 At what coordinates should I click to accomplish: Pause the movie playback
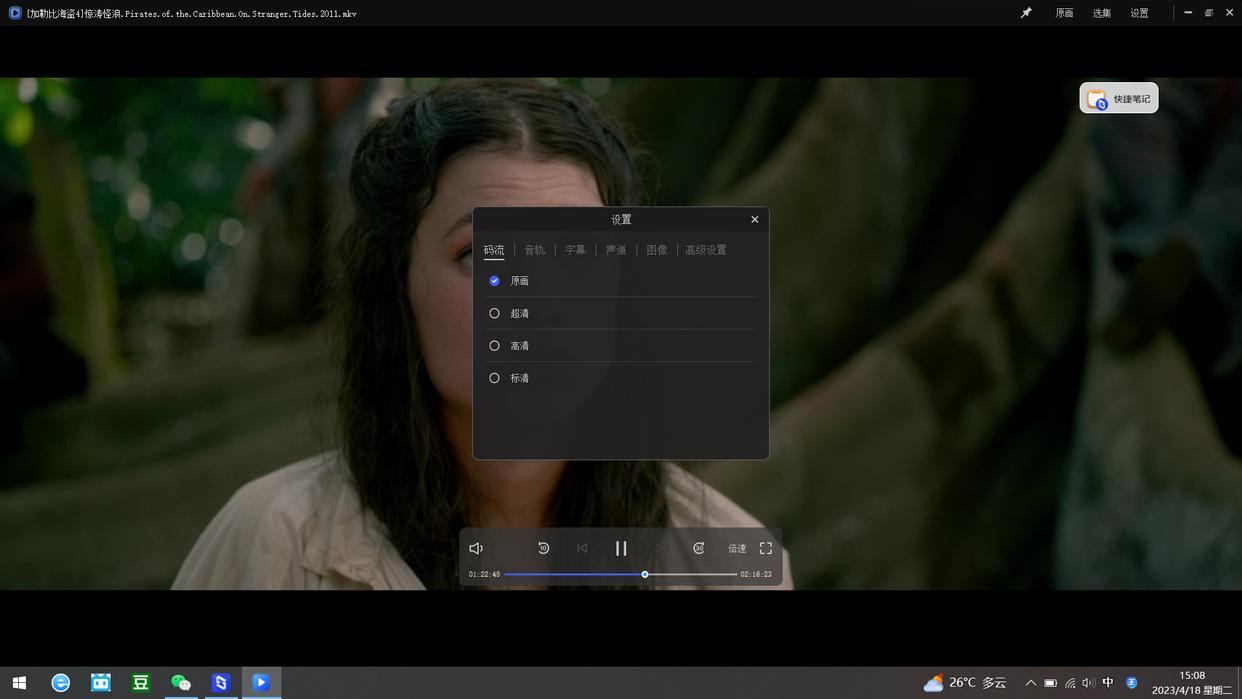point(621,548)
